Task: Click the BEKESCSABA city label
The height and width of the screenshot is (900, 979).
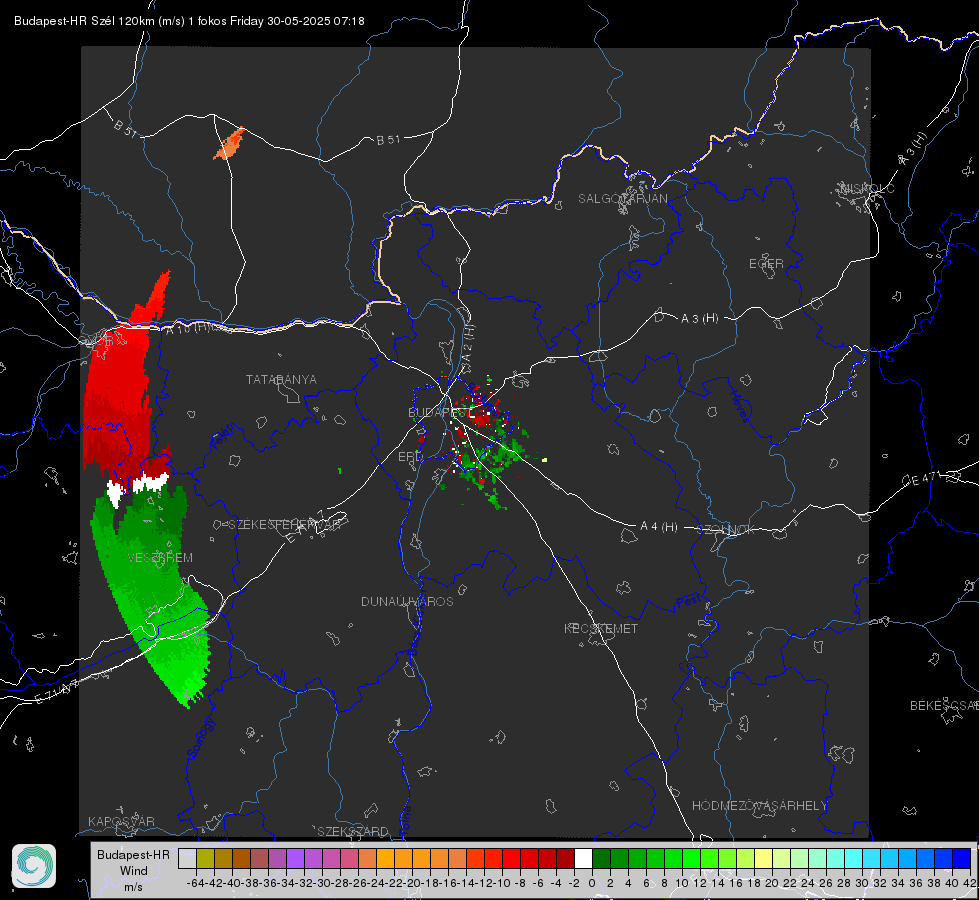Action: [944, 706]
